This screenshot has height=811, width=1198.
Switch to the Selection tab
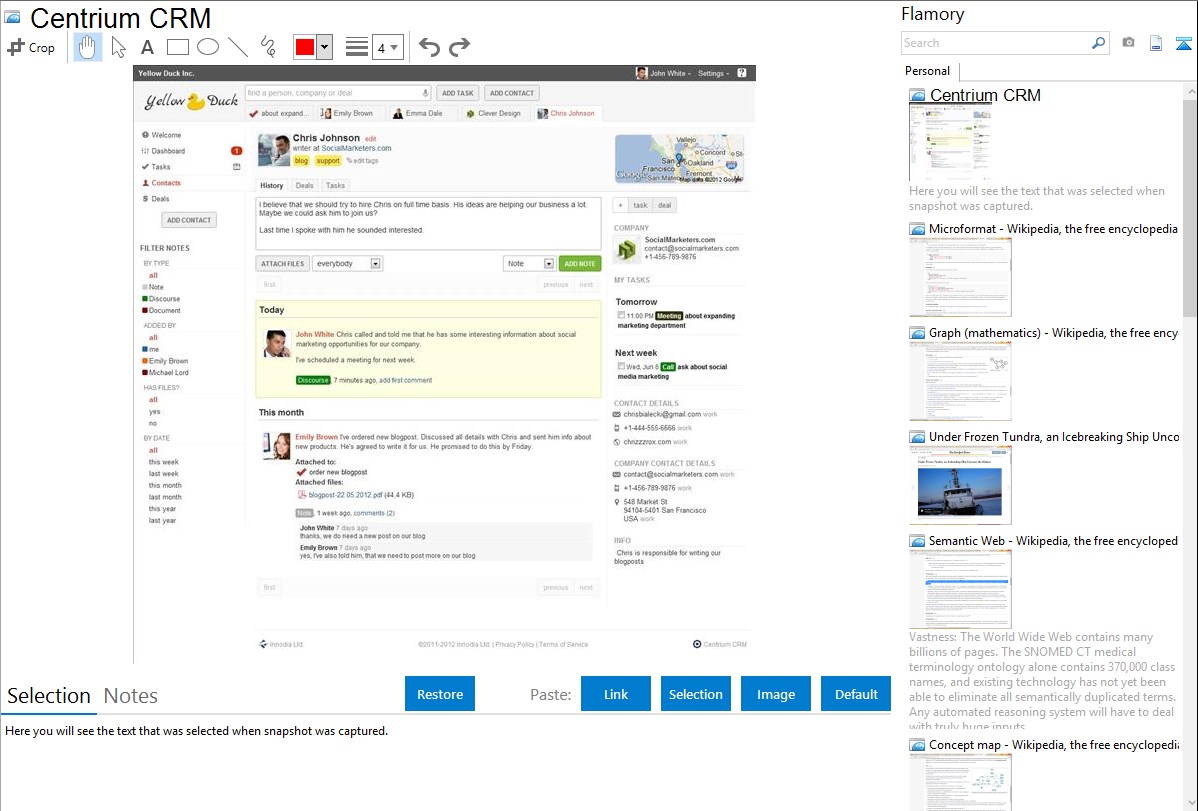click(49, 696)
